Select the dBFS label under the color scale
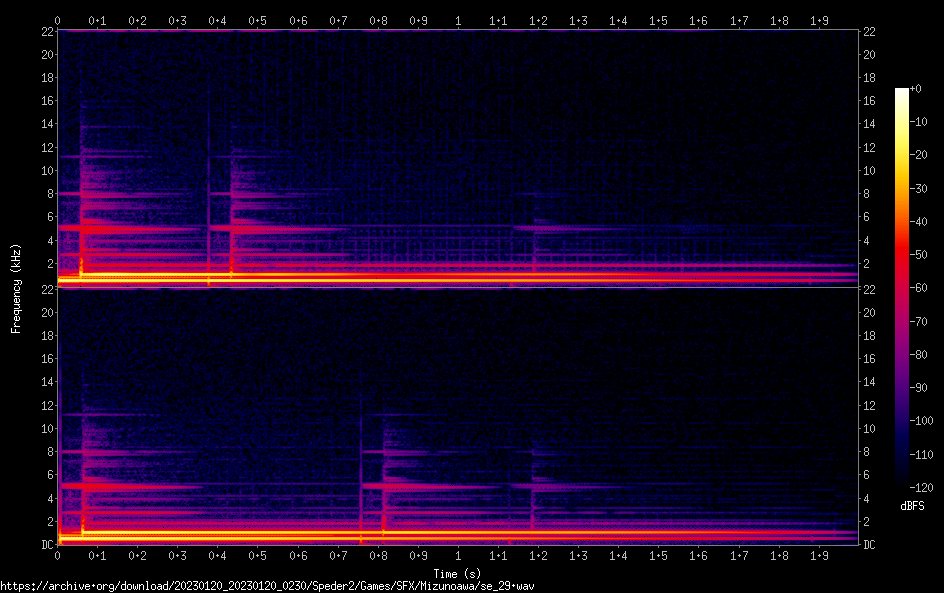The width and height of the screenshot is (944, 593). 911,507
